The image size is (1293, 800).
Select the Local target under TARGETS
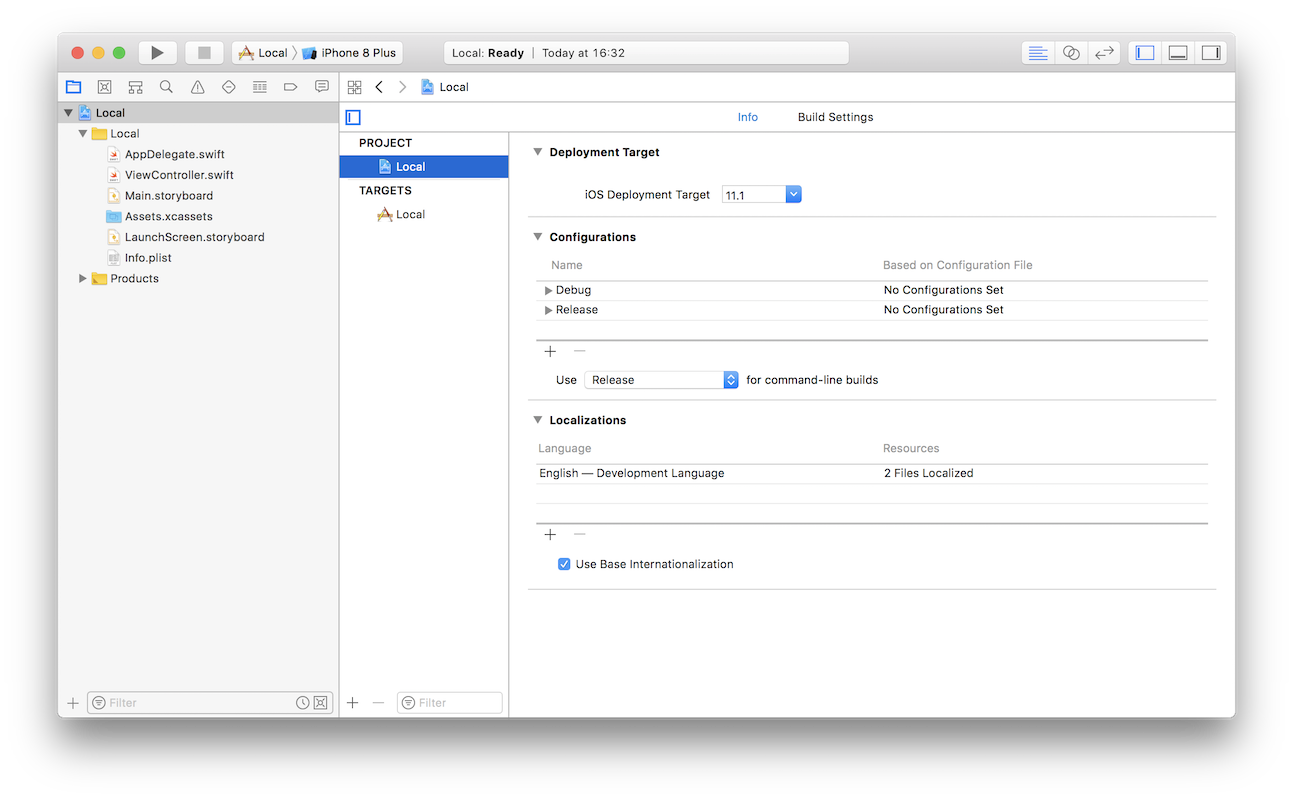click(408, 213)
